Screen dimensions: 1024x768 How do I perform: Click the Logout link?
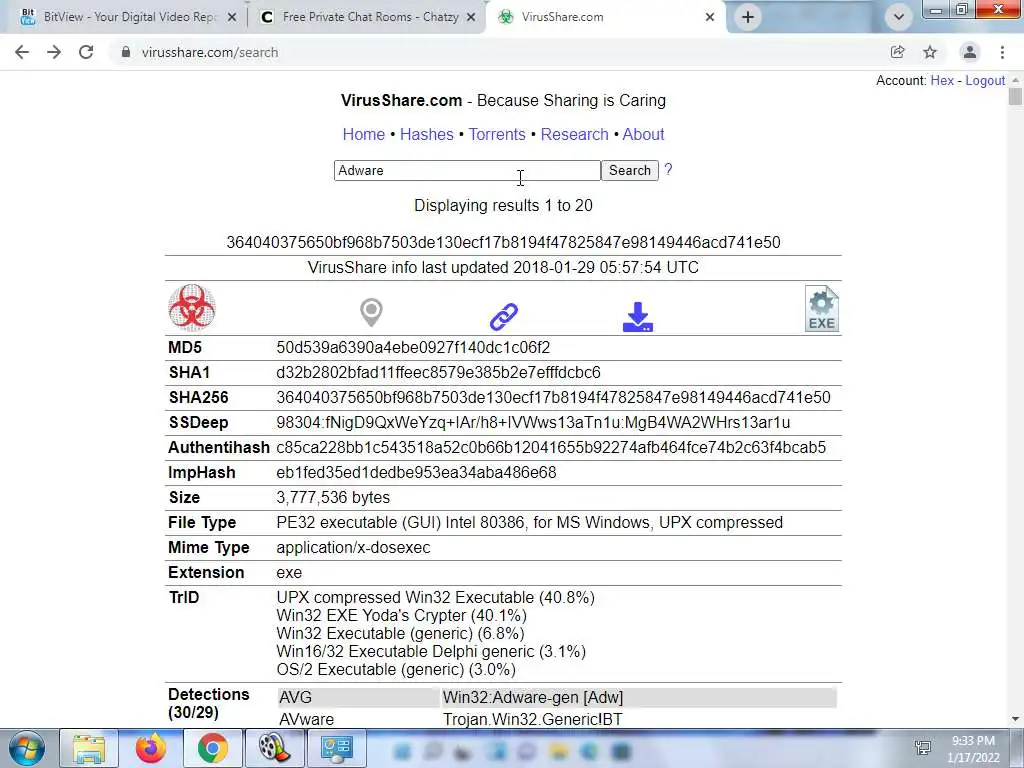[x=985, y=80]
